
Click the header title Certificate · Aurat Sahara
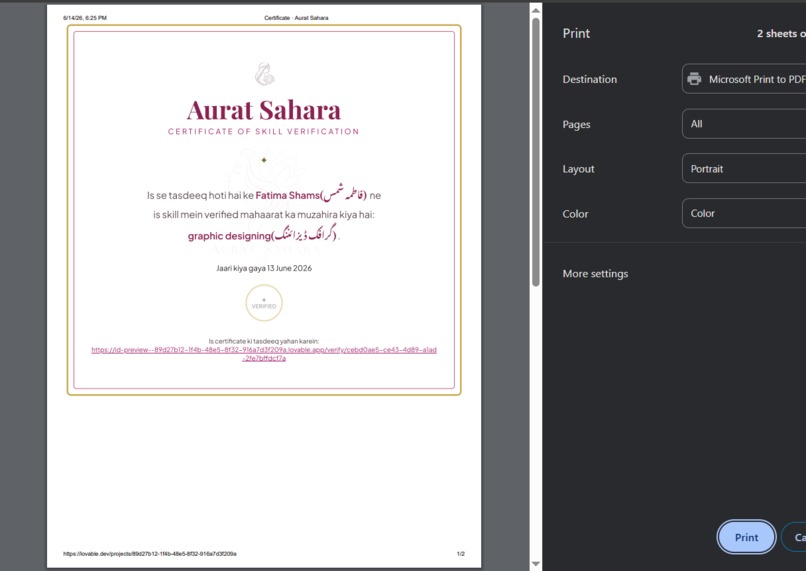coord(296,17)
